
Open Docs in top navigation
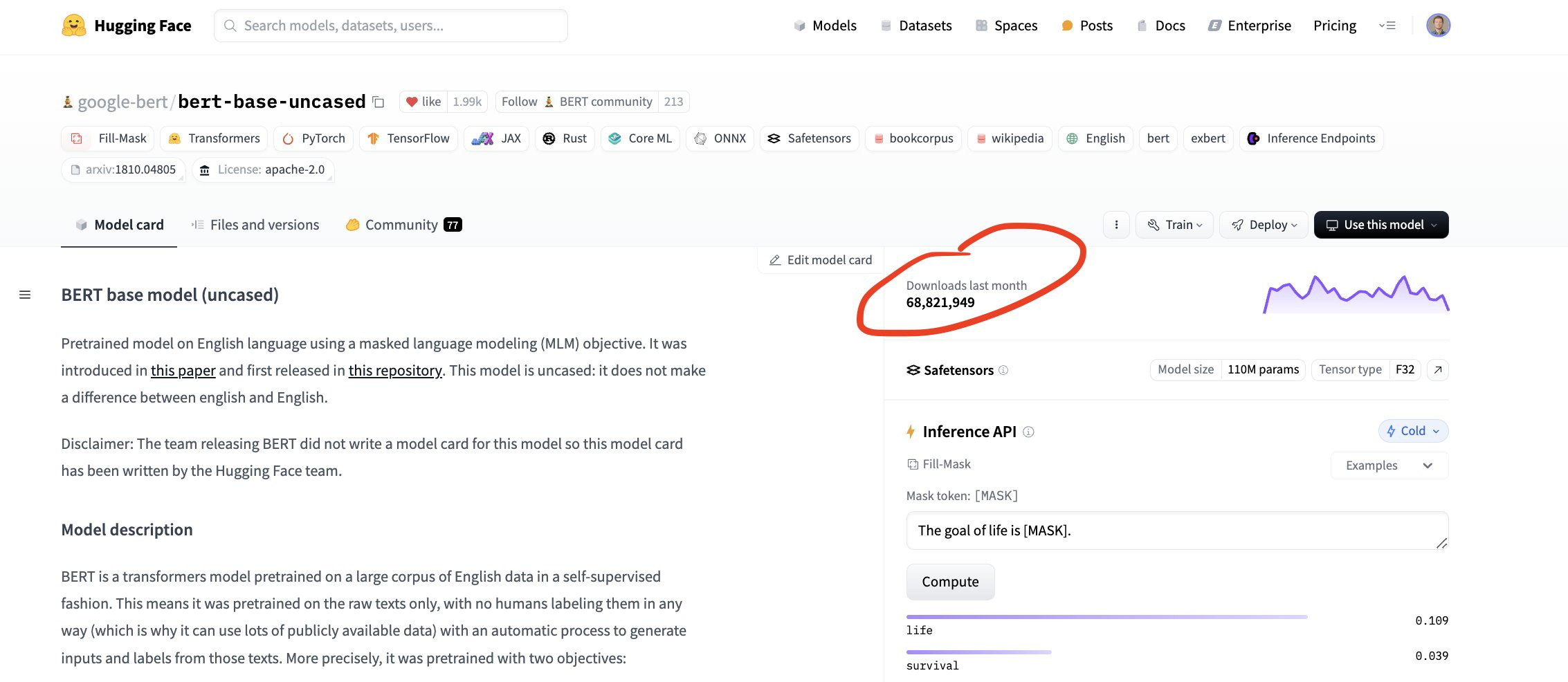pyautogui.click(x=1161, y=26)
